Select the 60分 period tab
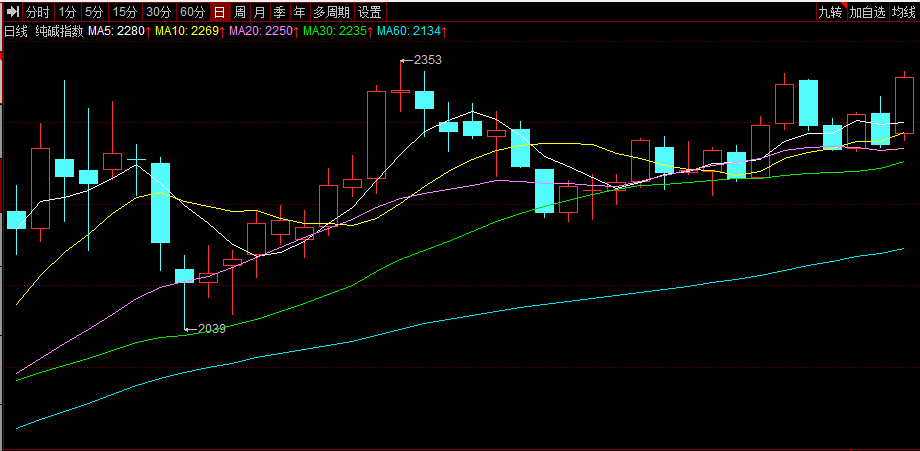Image resolution: width=920 pixels, height=451 pixels. pos(193,12)
